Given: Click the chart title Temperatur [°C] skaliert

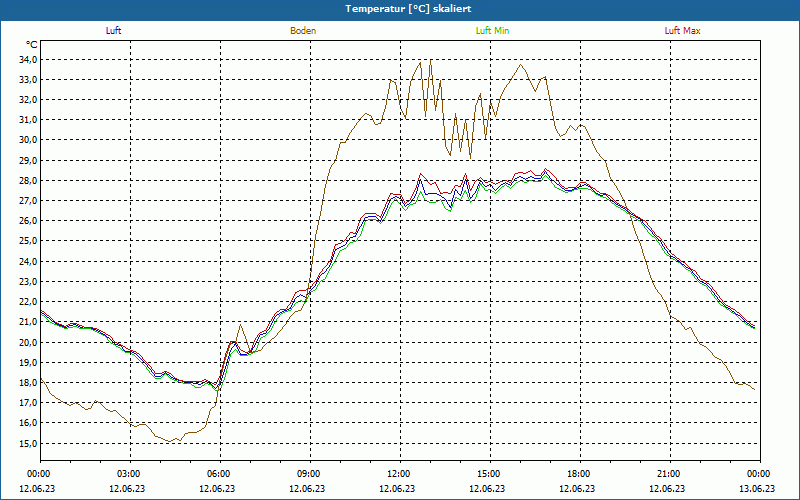Looking at the screenshot, I should click(408, 9).
